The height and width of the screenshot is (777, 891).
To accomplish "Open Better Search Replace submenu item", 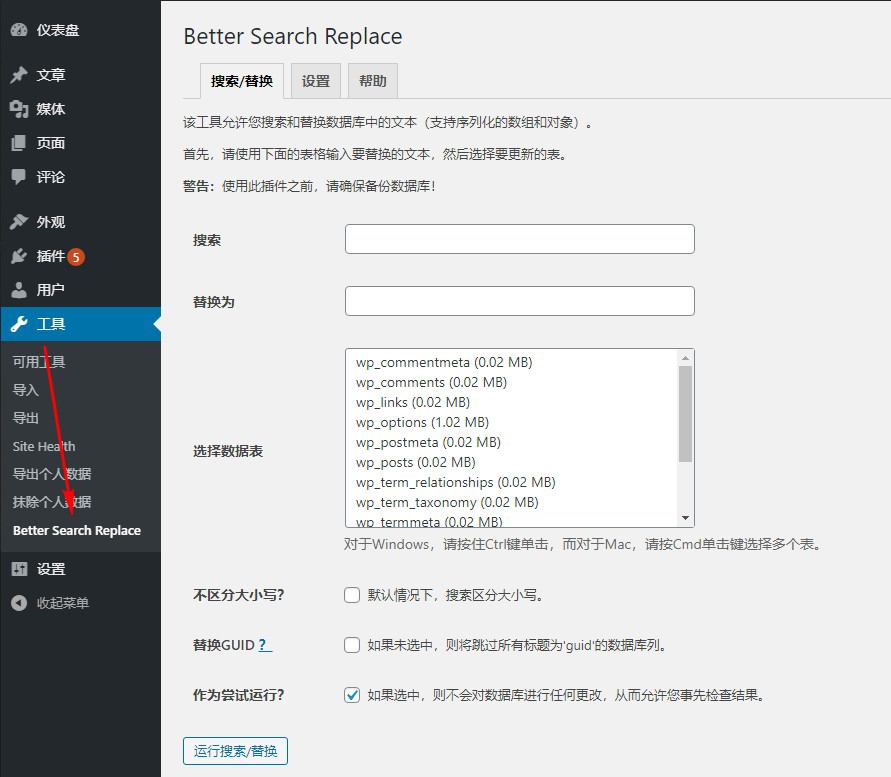I will [77, 530].
